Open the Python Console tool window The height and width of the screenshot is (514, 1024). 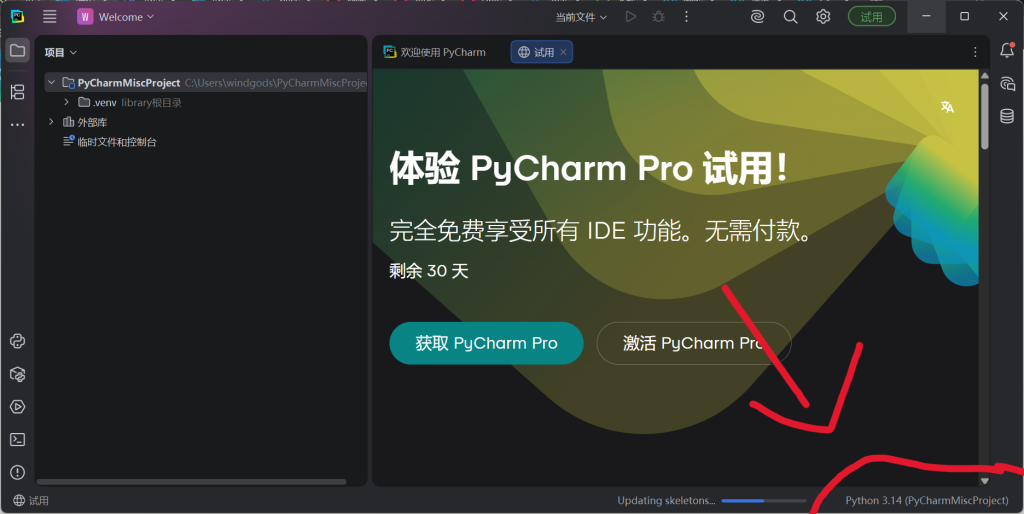(x=17, y=341)
